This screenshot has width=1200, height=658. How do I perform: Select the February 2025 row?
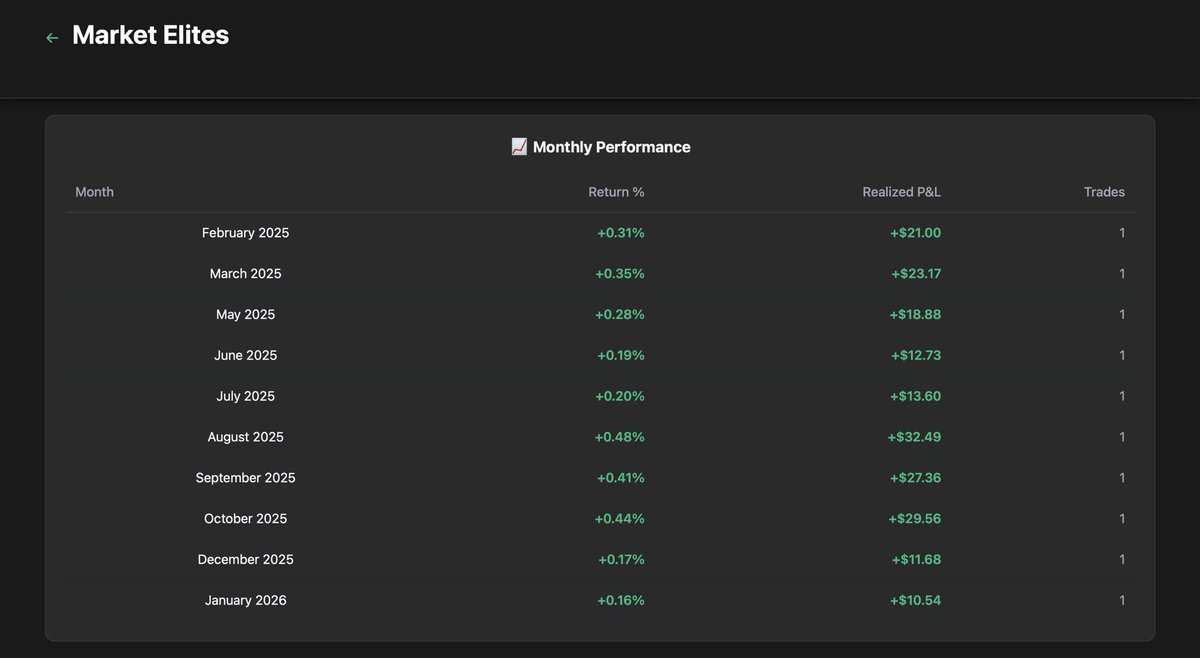[x=600, y=233]
